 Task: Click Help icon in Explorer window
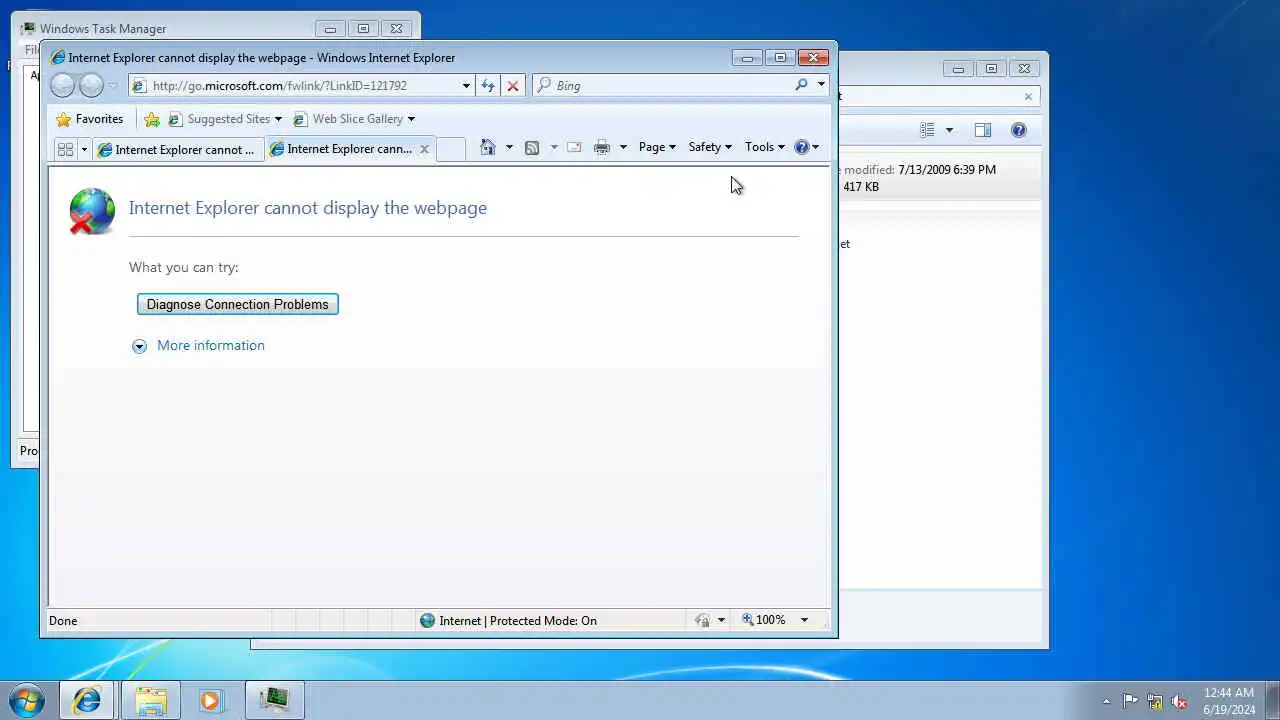(x=1019, y=130)
